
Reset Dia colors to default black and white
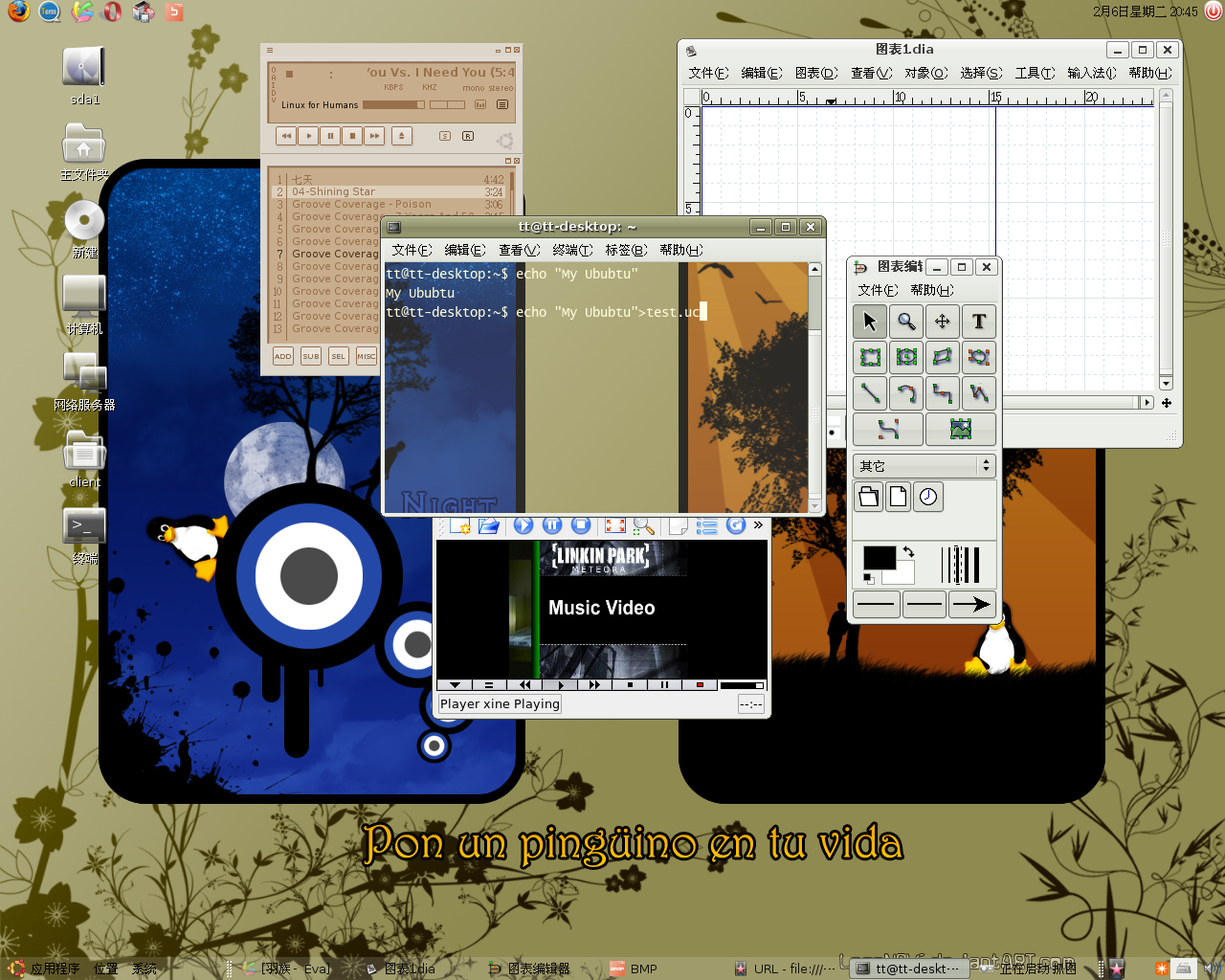pos(869,578)
